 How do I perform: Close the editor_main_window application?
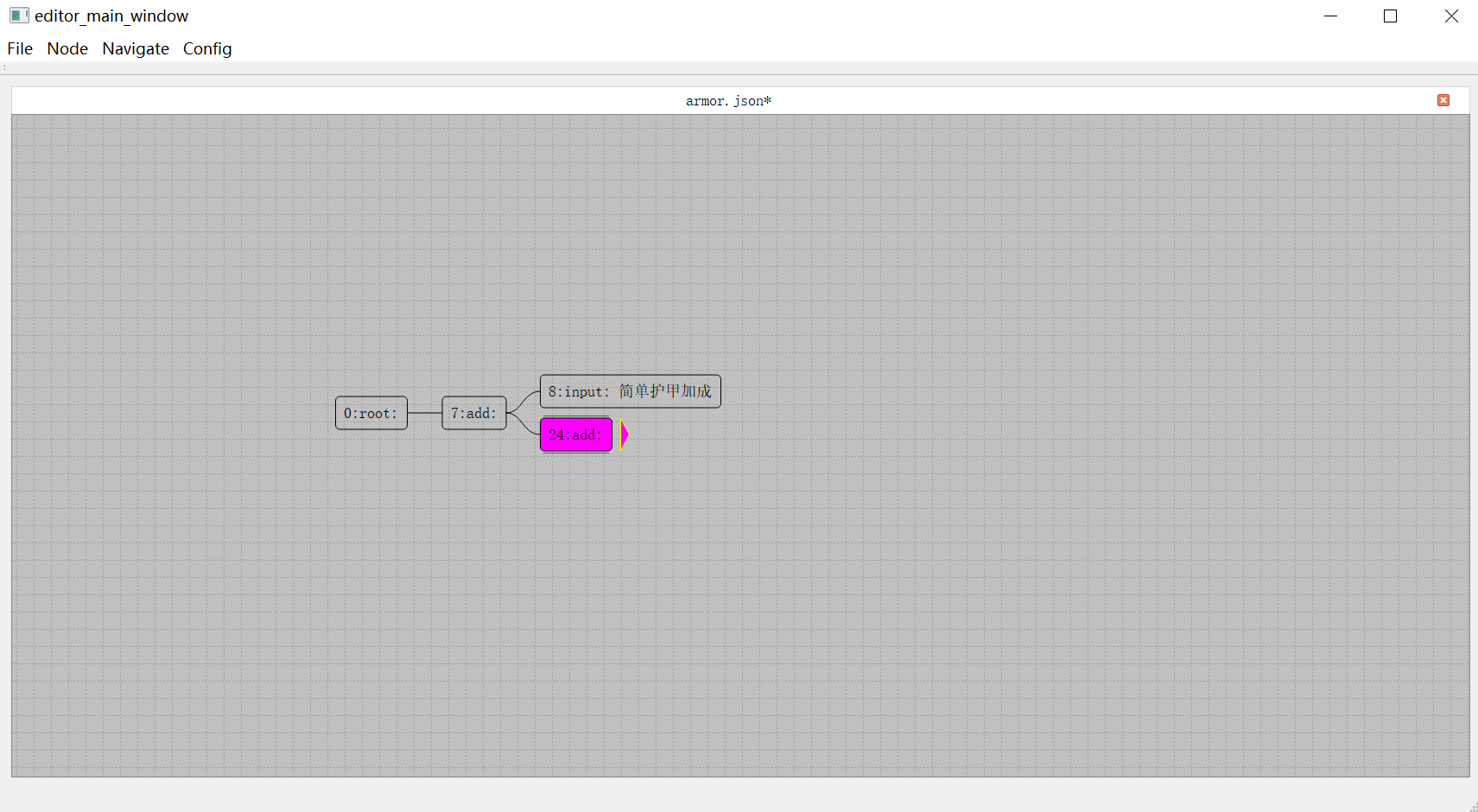tap(1451, 16)
